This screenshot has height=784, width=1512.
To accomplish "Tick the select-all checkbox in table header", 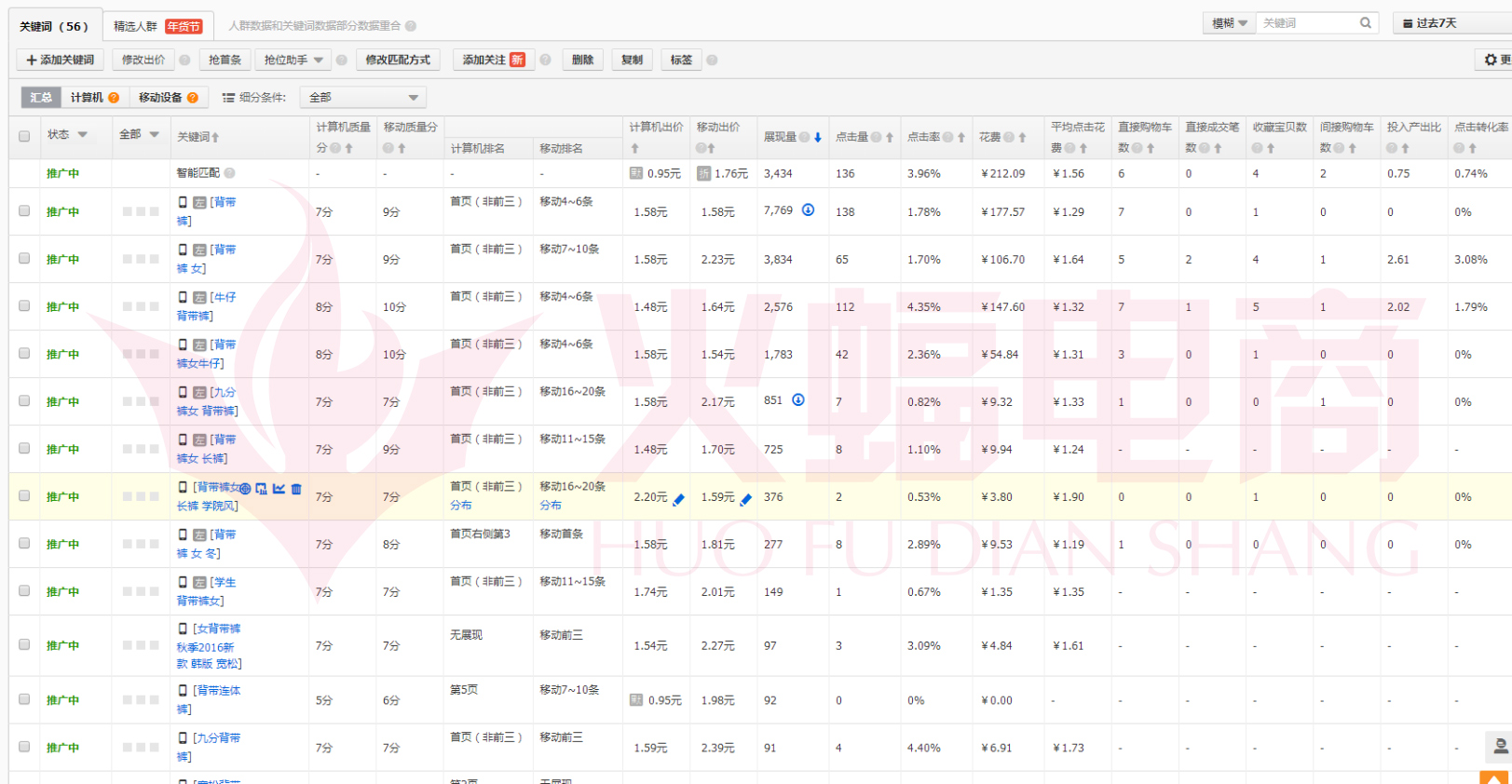I will tap(24, 136).
